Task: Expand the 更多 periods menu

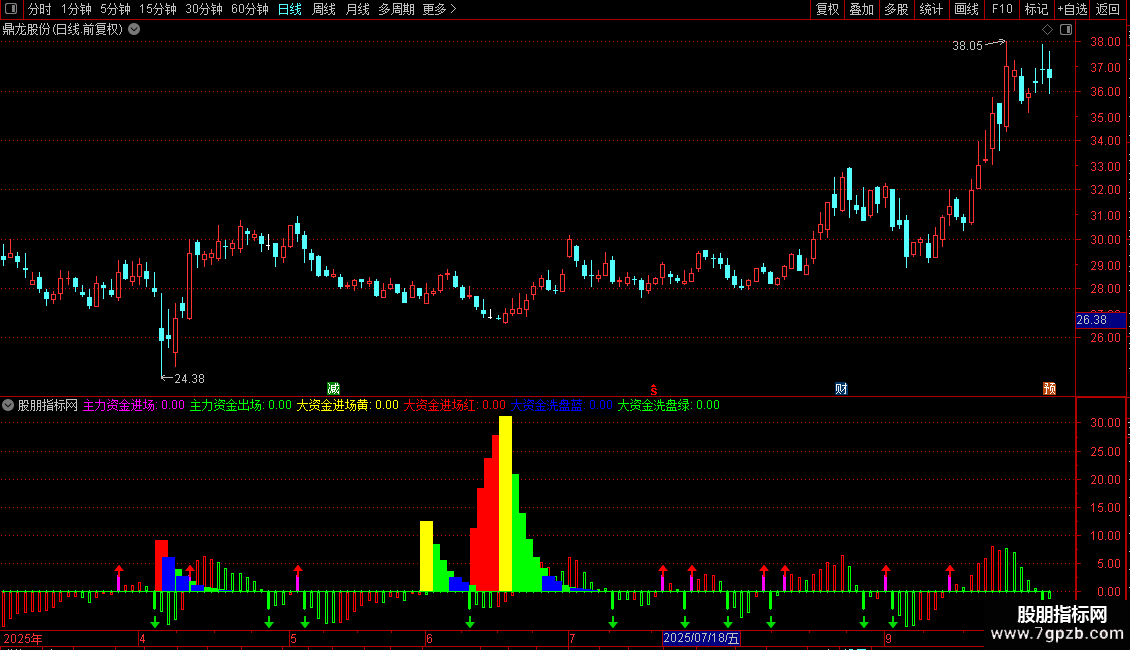Action: 440,9
